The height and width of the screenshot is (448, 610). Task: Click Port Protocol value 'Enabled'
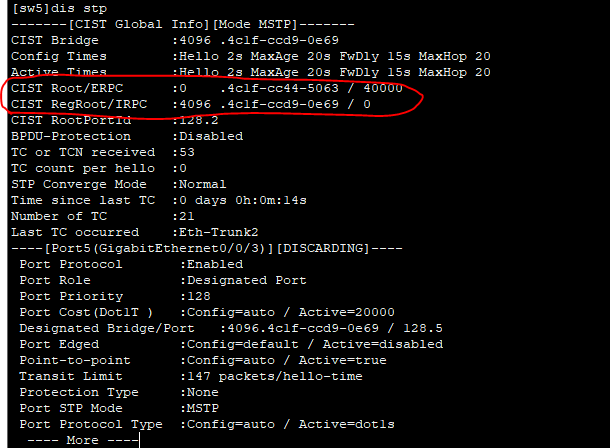pos(215,264)
